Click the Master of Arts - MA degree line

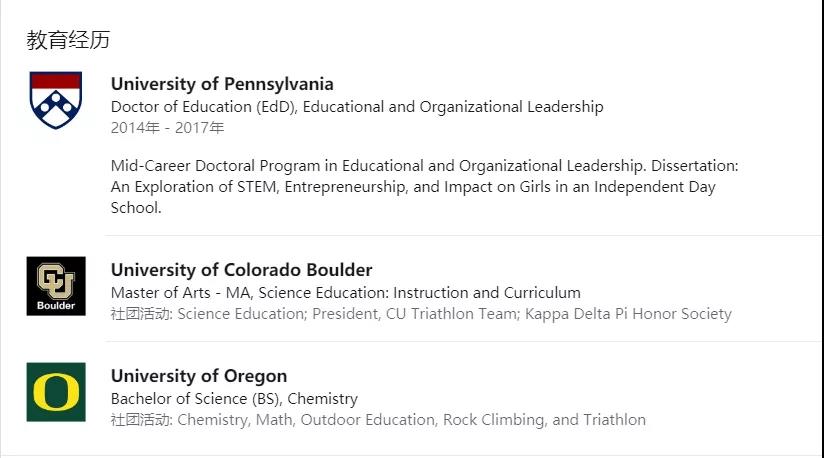[346, 293]
